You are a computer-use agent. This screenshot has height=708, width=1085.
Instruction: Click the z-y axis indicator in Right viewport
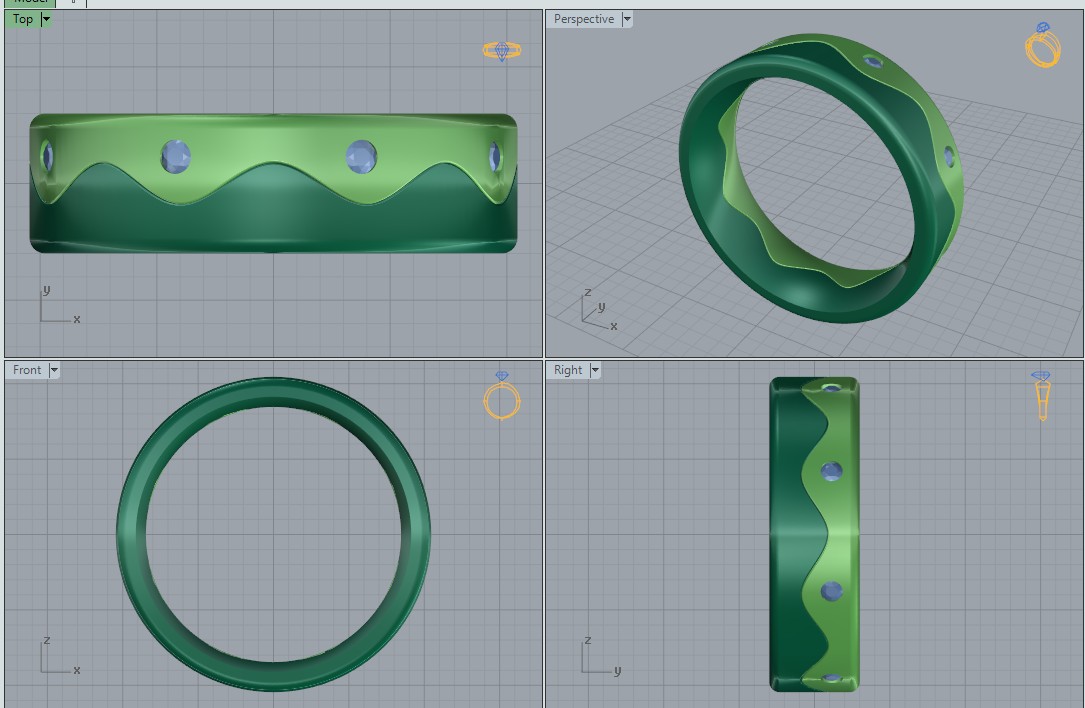pyautogui.click(x=598, y=658)
